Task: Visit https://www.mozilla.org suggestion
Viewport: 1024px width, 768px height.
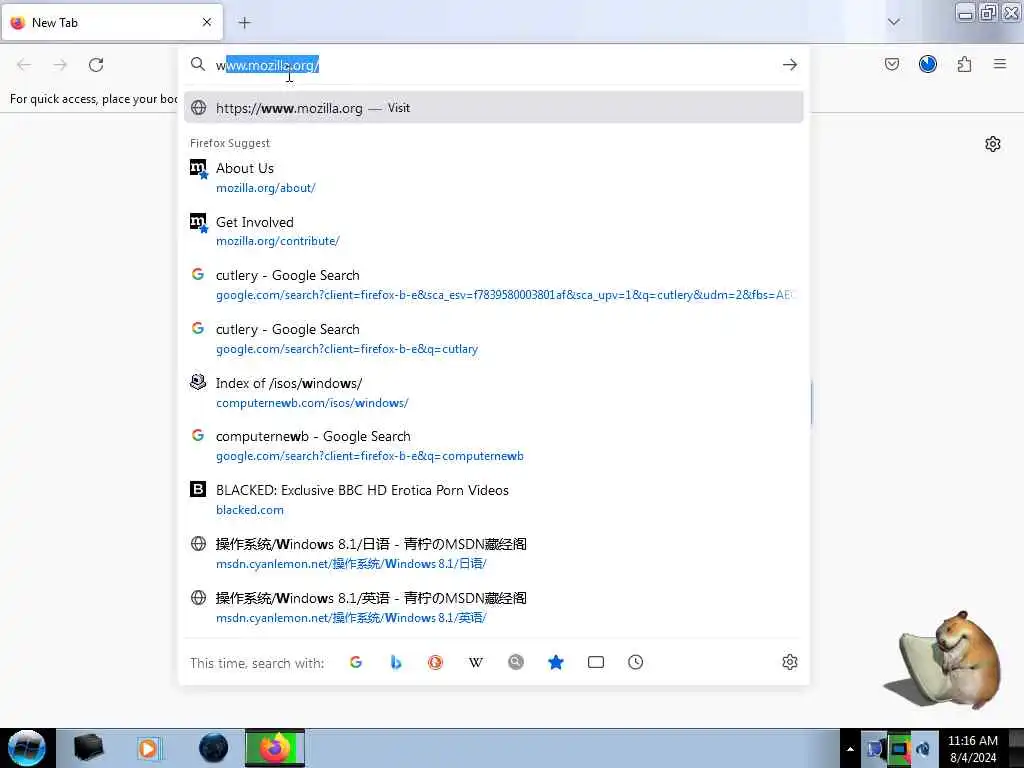Action: point(494,108)
